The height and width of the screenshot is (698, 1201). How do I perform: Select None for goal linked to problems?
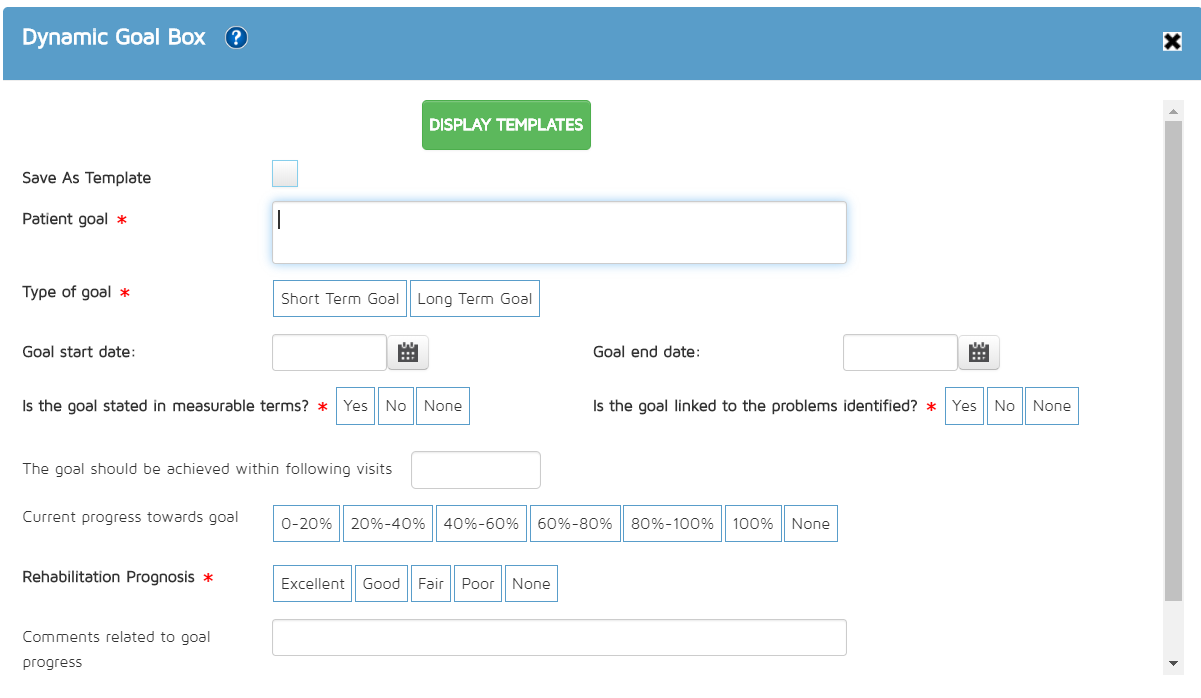[1051, 406]
